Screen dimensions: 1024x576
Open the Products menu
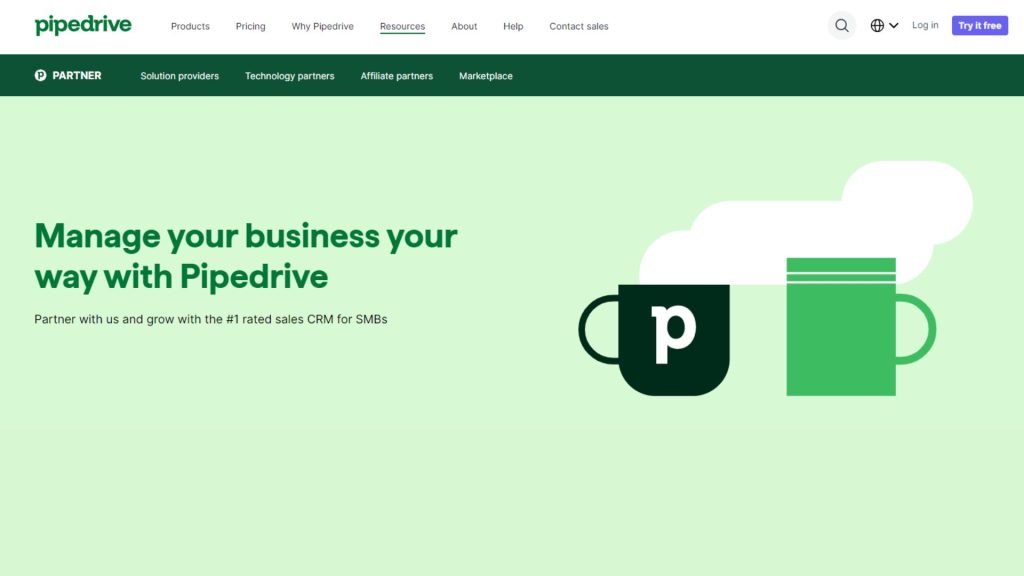tap(190, 26)
